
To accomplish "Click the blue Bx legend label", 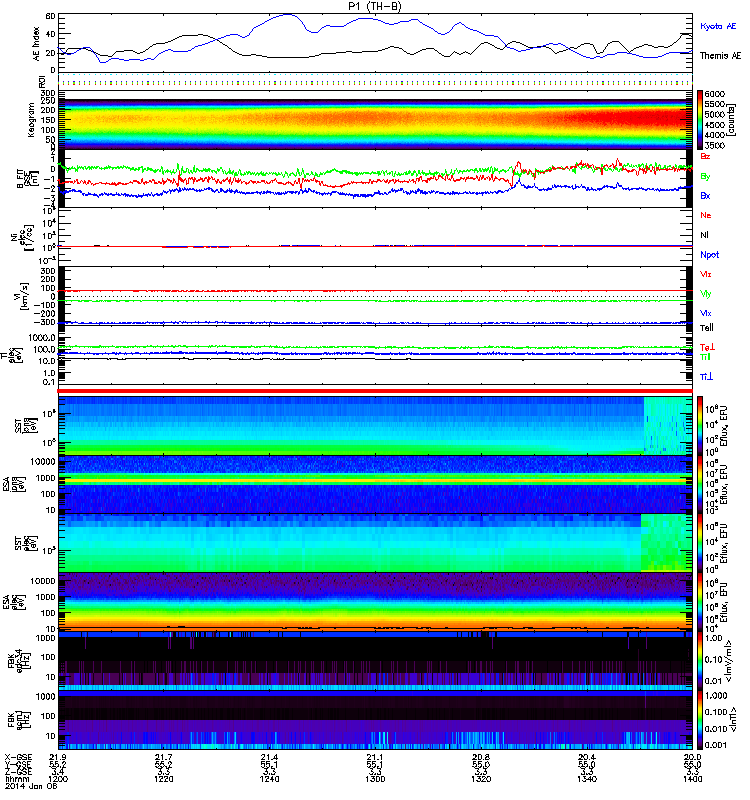I will (x=705, y=196).
